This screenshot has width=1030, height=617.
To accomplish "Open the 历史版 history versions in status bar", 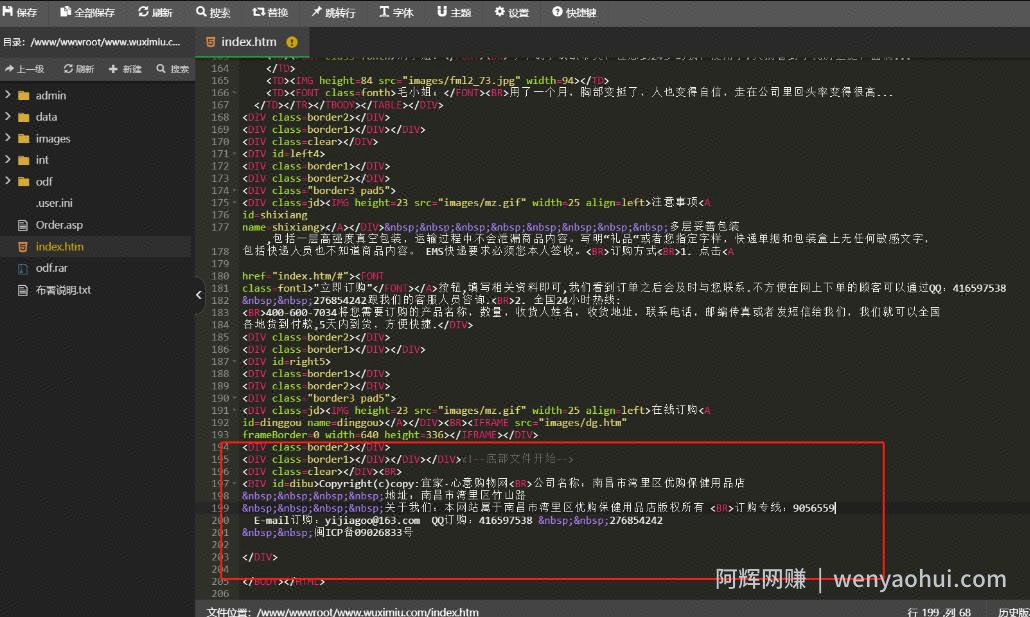I will (x=1013, y=612).
